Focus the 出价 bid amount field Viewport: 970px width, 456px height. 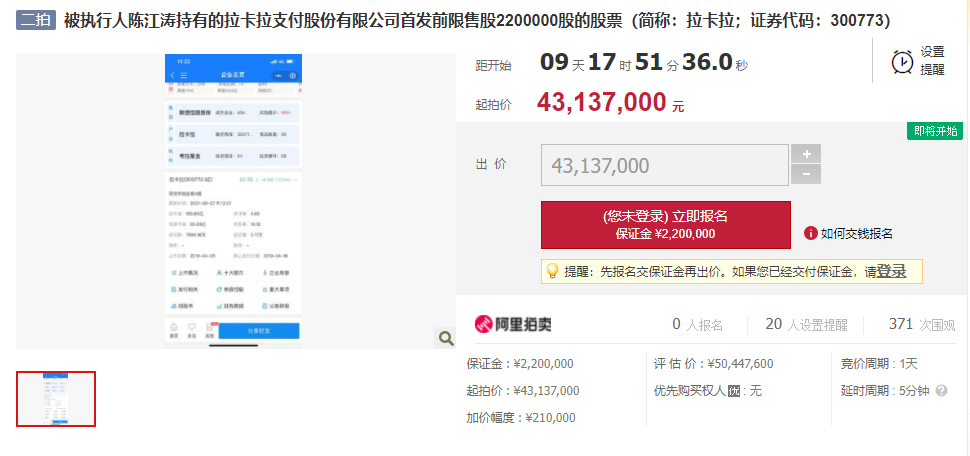point(664,165)
